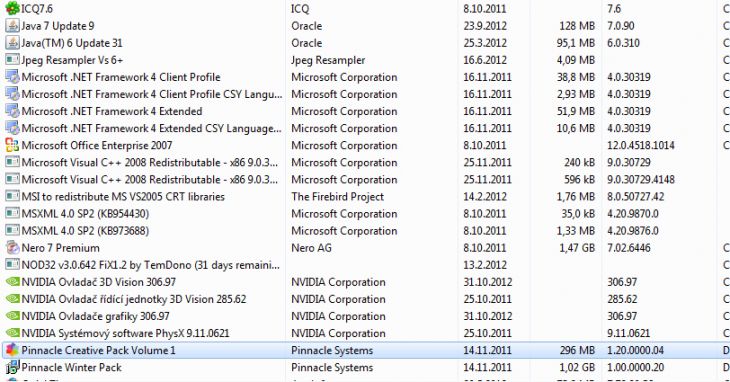Screen dimensions: 730x382
Task: Click size value 1,47 GB
Action: coord(577,248)
